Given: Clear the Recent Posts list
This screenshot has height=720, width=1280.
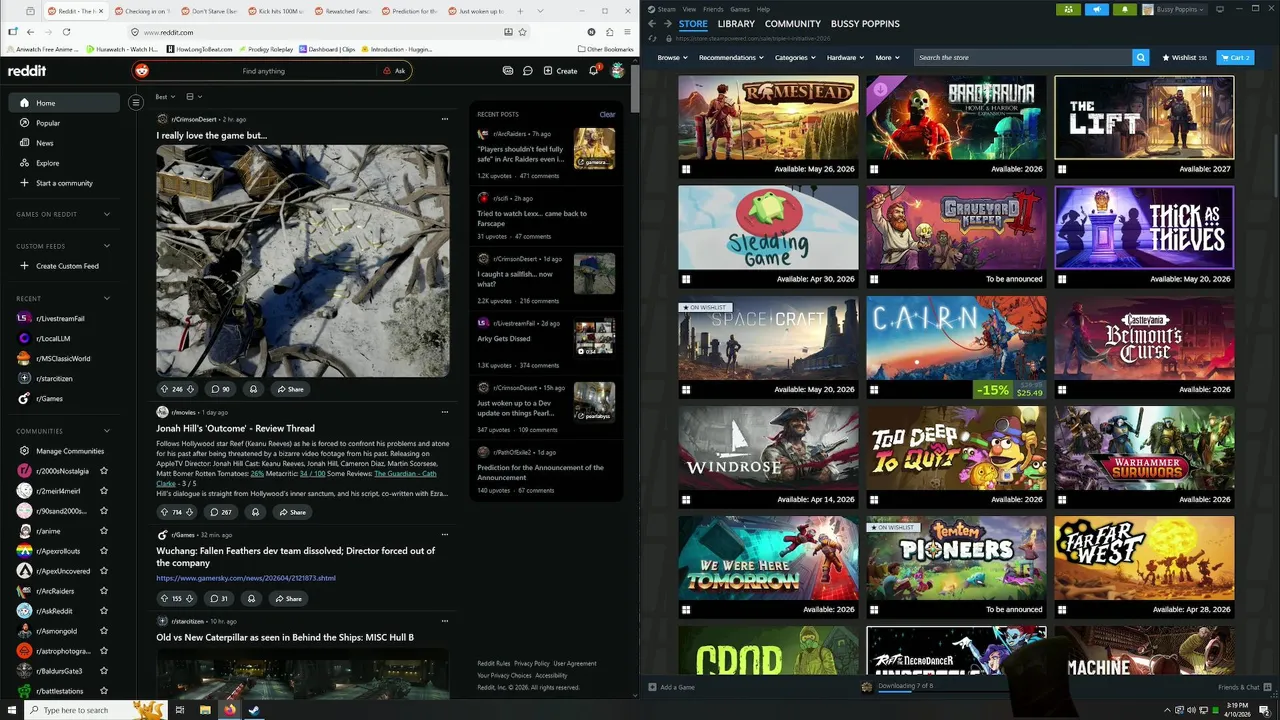Looking at the screenshot, I should [x=607, y=114].
